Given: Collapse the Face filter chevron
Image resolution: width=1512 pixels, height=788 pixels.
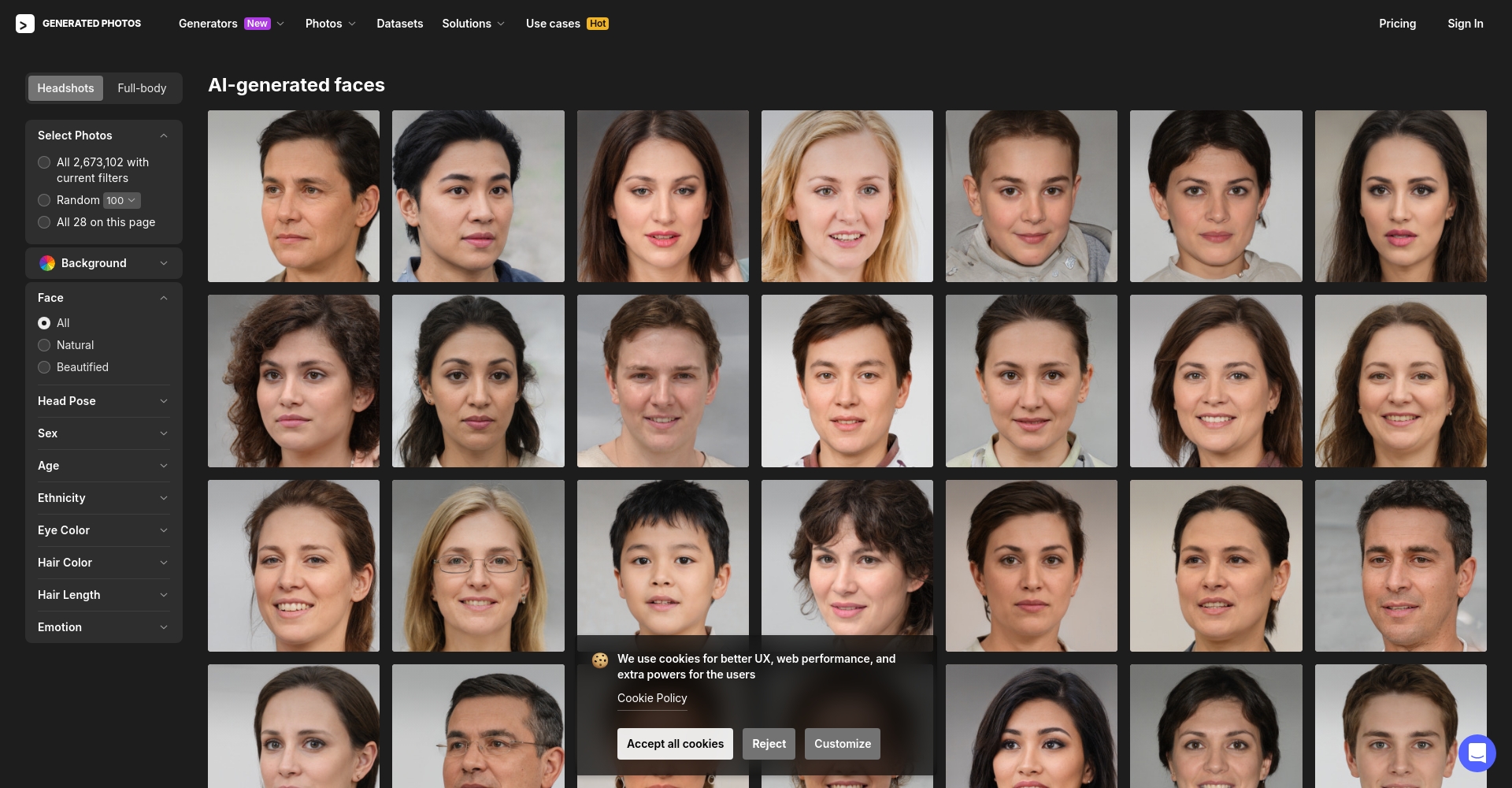Looking at the screenshot, I should pyautogui.click(x=164, y=298).
